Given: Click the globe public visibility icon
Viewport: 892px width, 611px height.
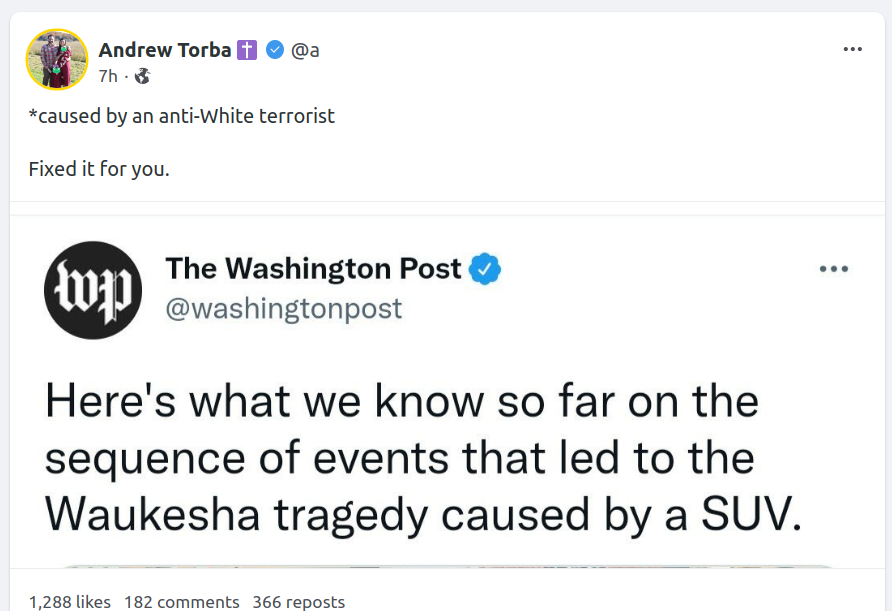Looking at the screenshot, I should click(142, 75).
